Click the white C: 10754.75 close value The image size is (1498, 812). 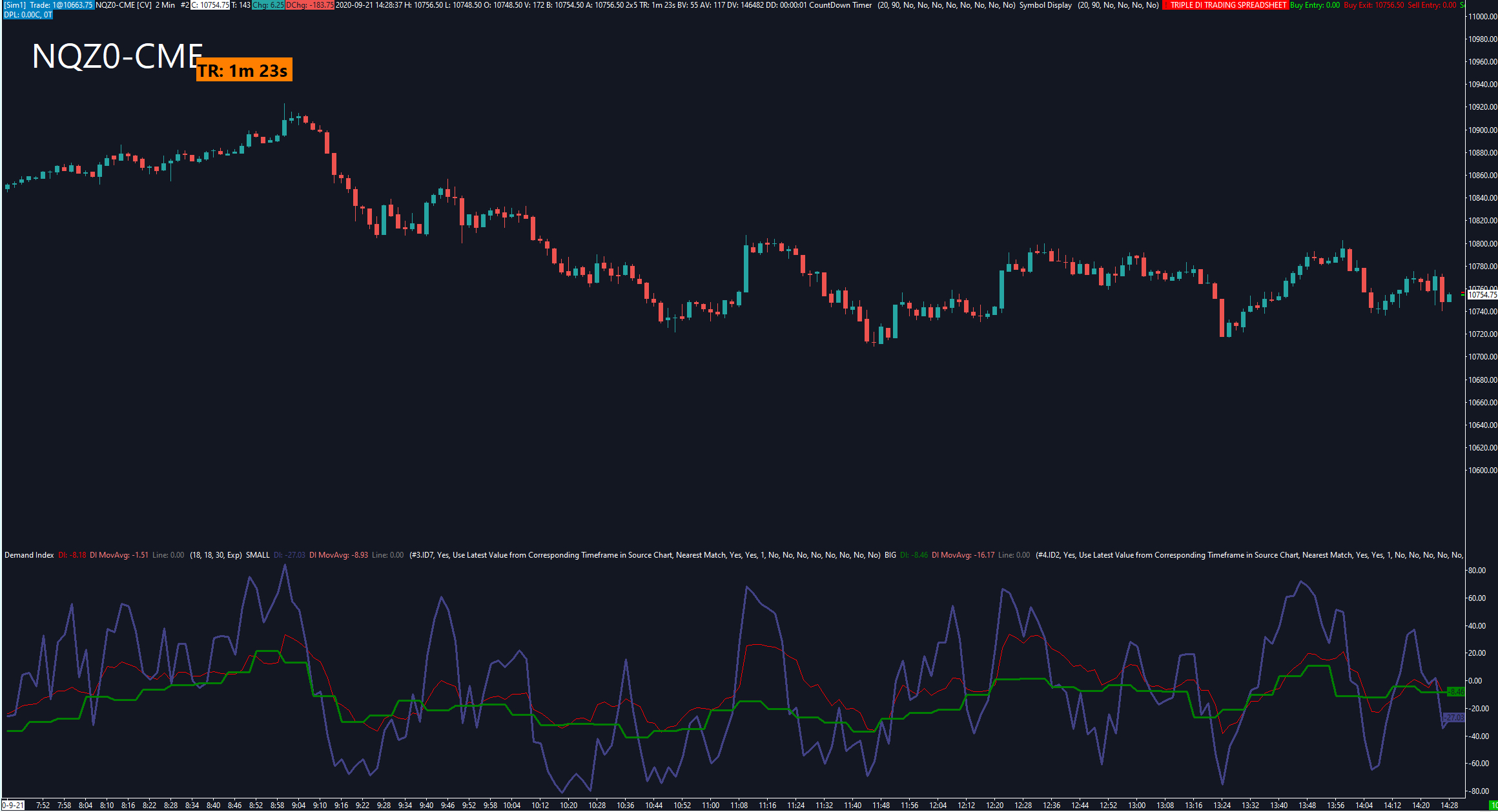click(x=210, y=5)
